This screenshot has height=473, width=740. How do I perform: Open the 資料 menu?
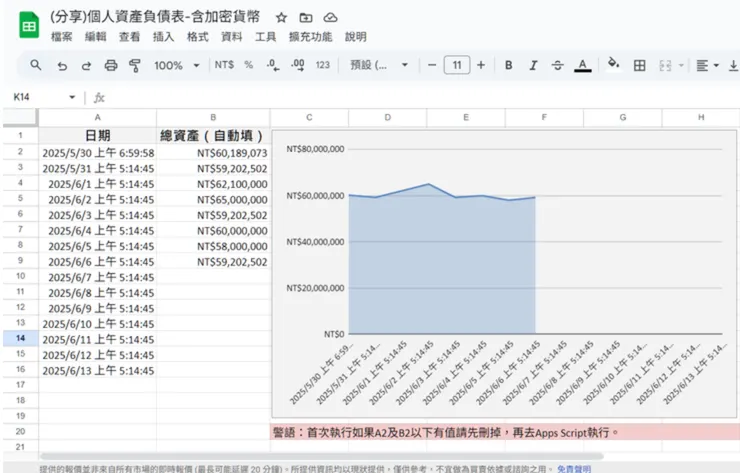[x=231, y=37]
